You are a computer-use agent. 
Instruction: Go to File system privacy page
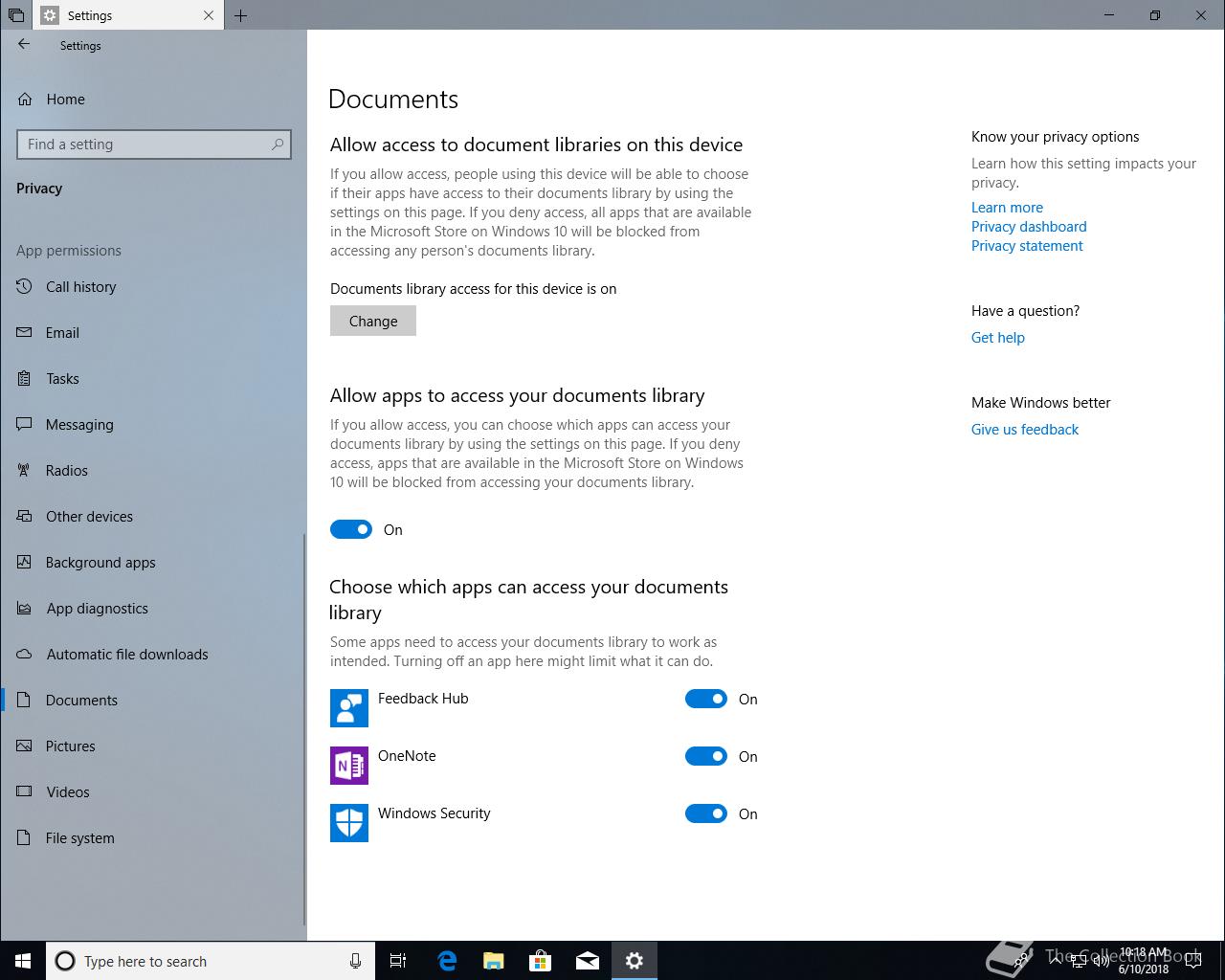(x=153, y=837)
